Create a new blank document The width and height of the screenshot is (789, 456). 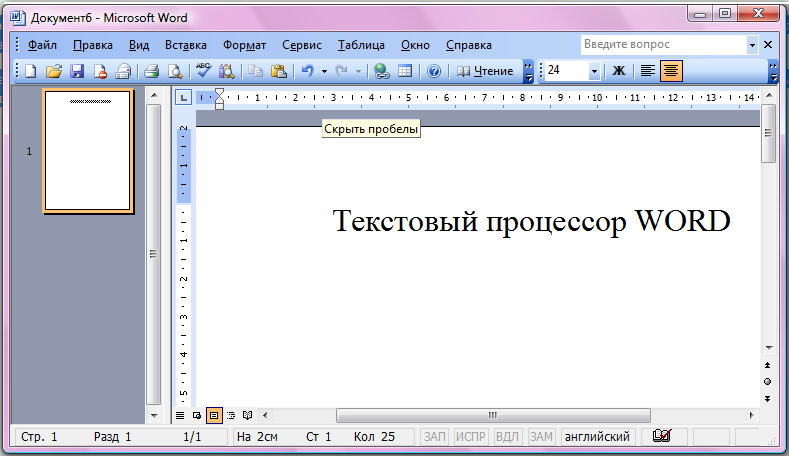[31, 71]
